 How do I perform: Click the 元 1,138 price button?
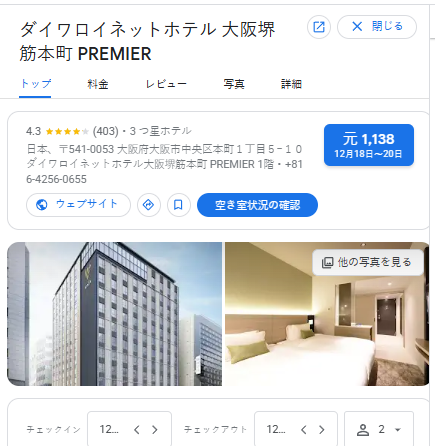coord(369,145)
